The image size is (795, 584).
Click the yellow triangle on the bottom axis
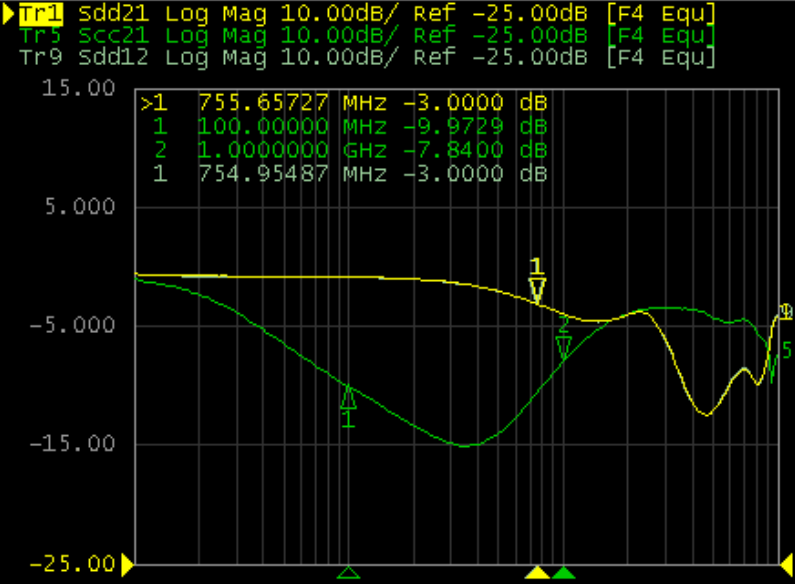[538, 573]
